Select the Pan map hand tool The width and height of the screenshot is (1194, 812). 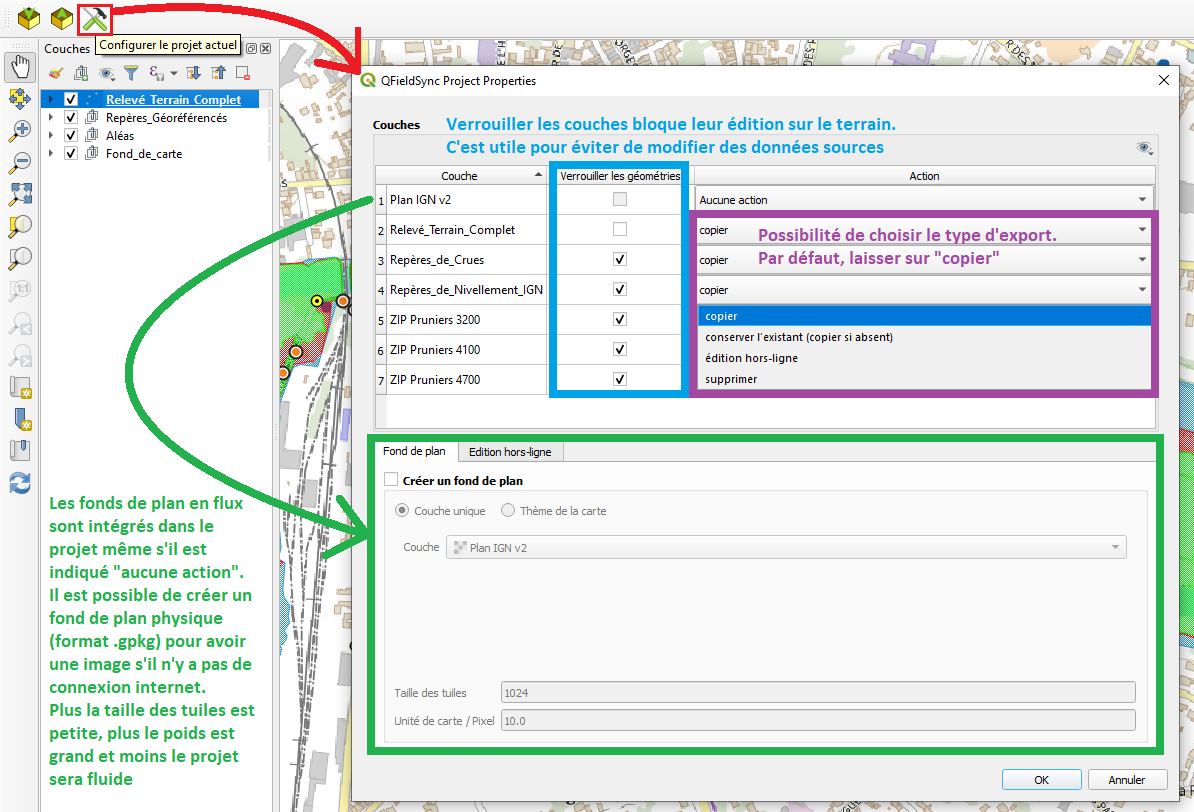[20, 66]
